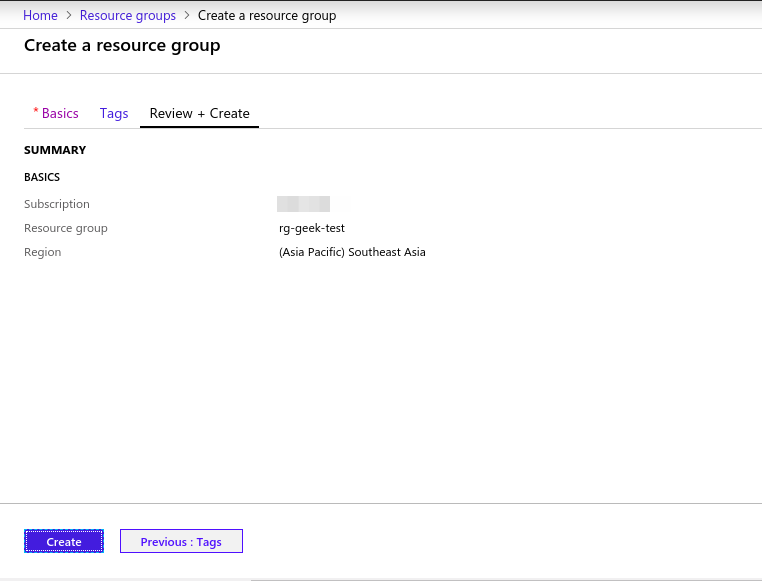762x581 pixels.
Task: Click the red asterisk on Basics tab
Action: click(36, 111)
